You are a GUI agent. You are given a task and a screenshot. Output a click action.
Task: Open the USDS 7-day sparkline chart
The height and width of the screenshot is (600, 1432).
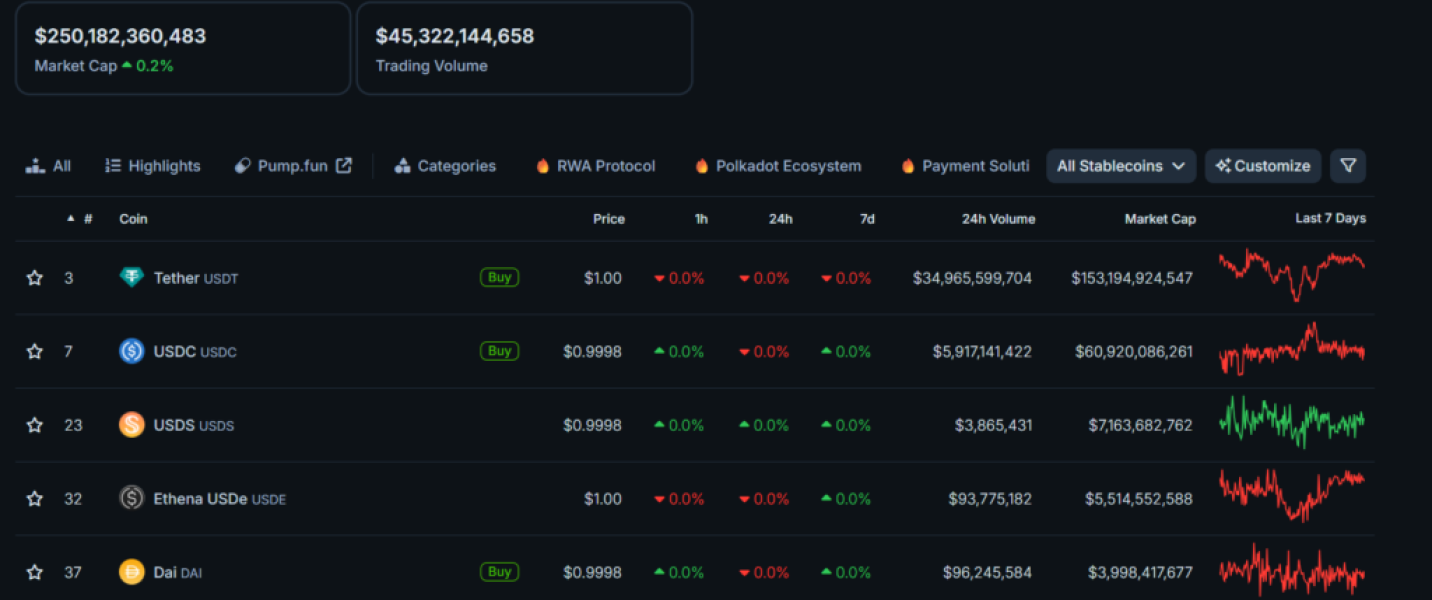coord(1291,423)
